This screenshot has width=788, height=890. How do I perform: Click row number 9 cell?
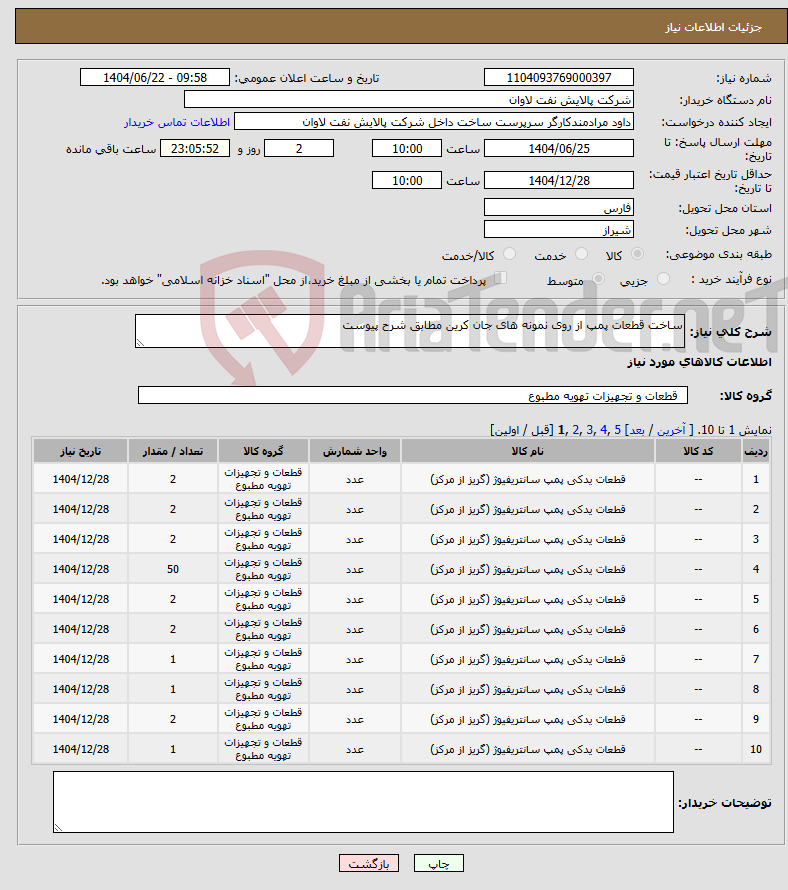coord(756,719)
